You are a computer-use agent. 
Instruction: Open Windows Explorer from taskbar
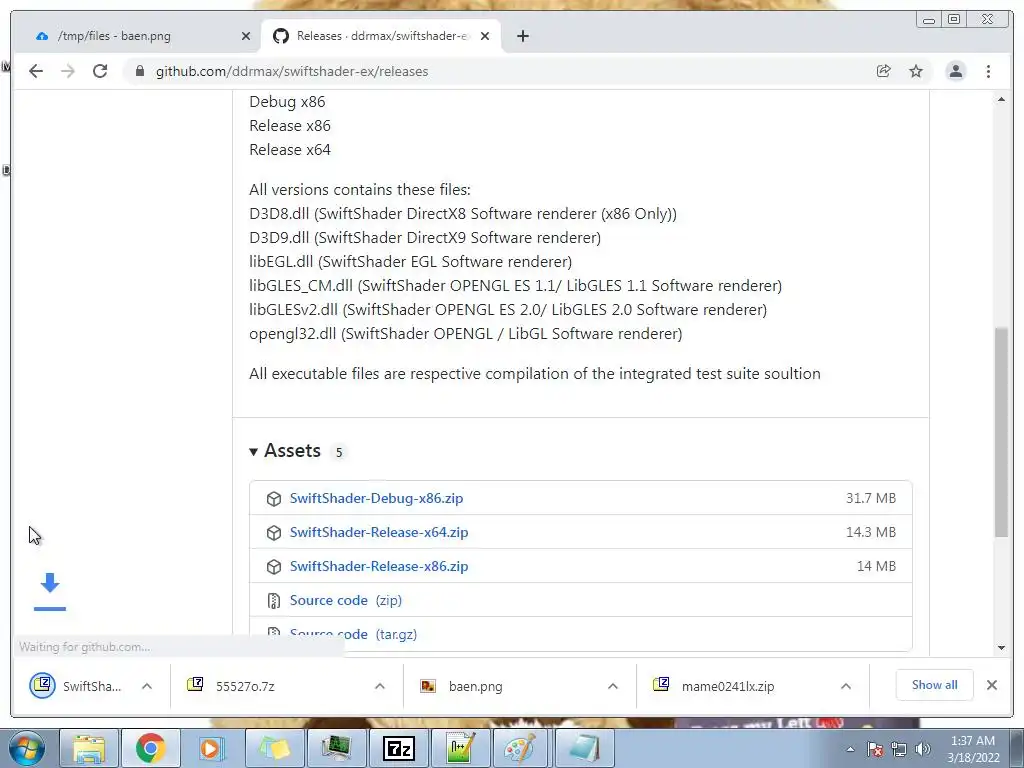point(89,748)
